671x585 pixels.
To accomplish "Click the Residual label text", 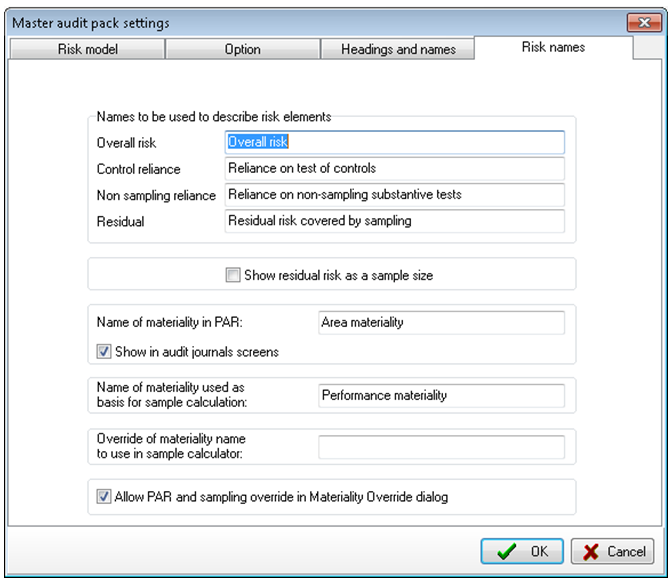I will coord(120,222).
